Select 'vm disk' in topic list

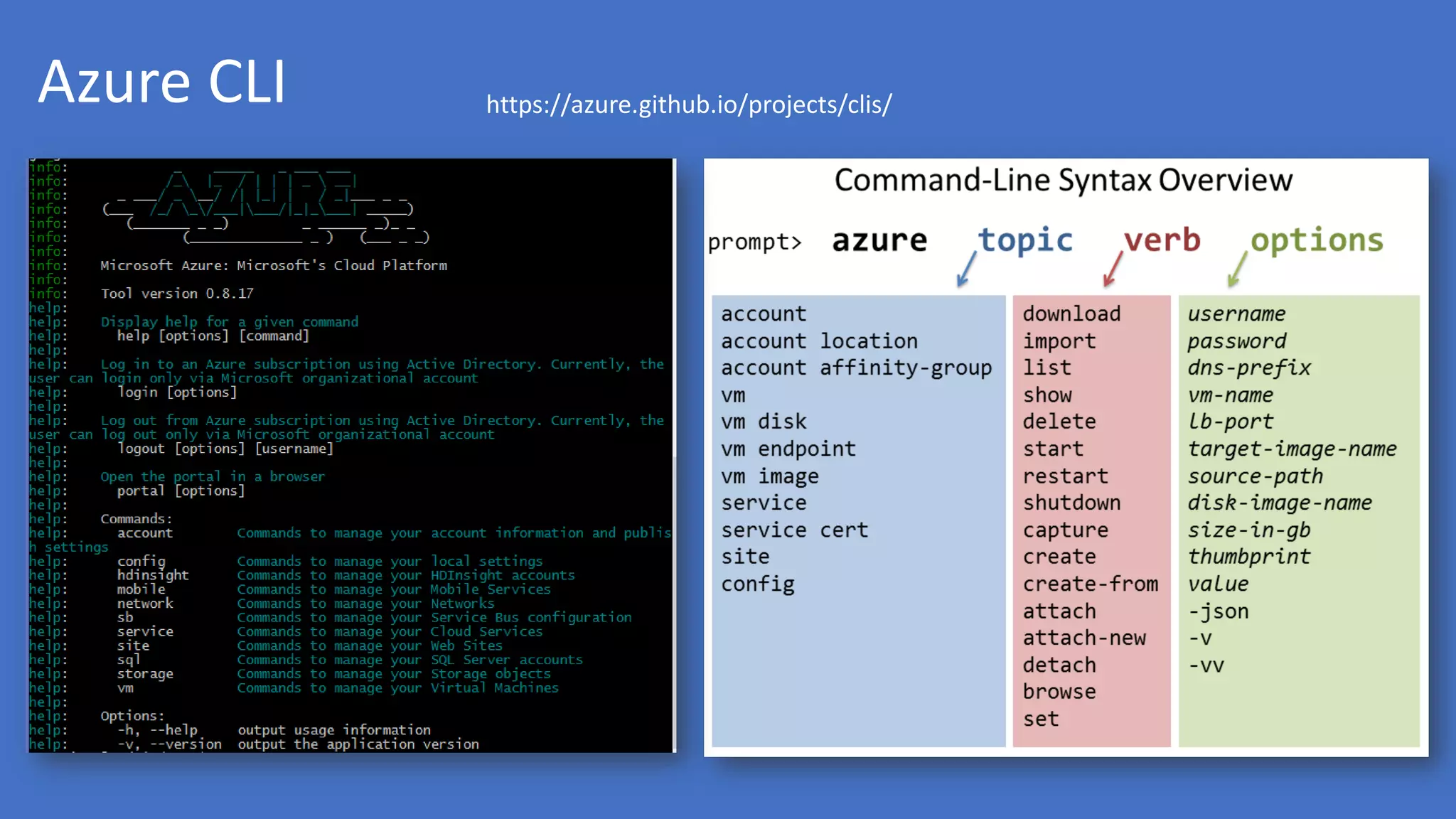coord(764,422)
